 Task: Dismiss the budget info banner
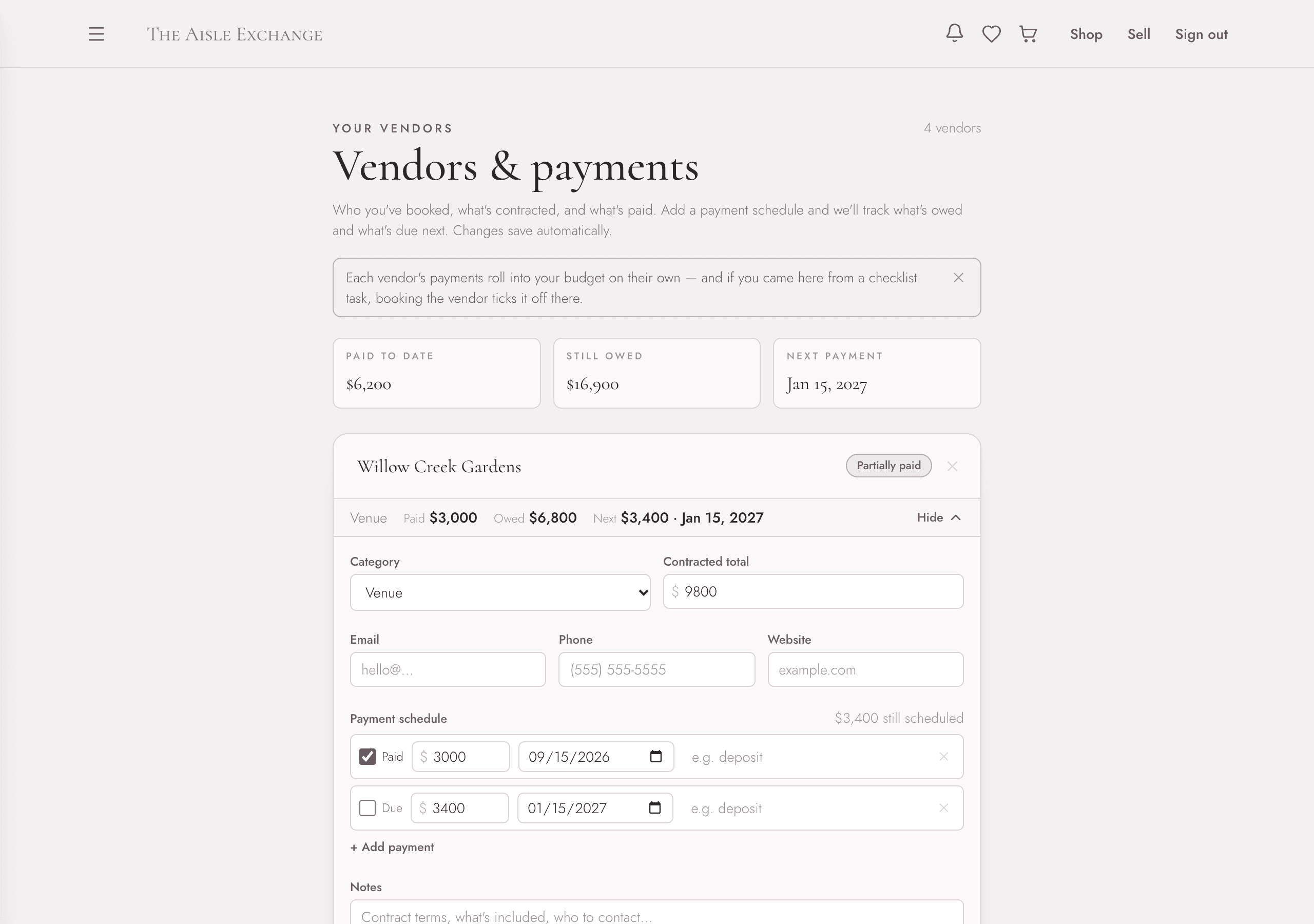(959, 278)
